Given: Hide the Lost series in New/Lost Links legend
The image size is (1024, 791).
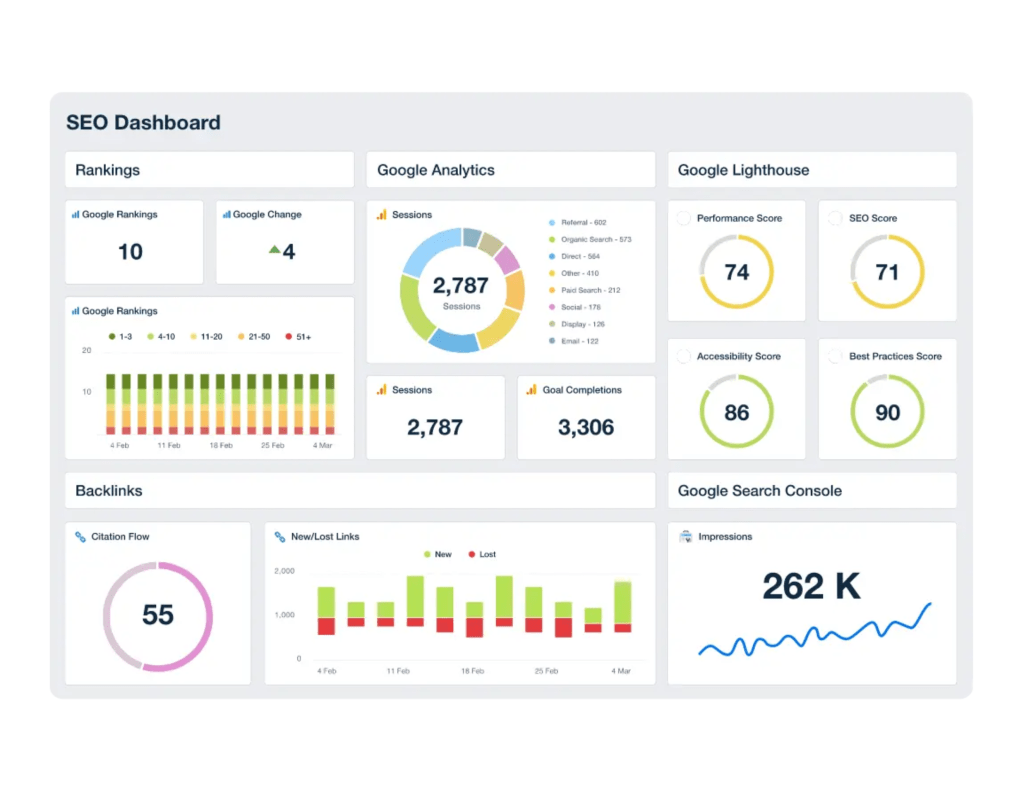Looking at the screenshot, I should click(x=480, y=554).
